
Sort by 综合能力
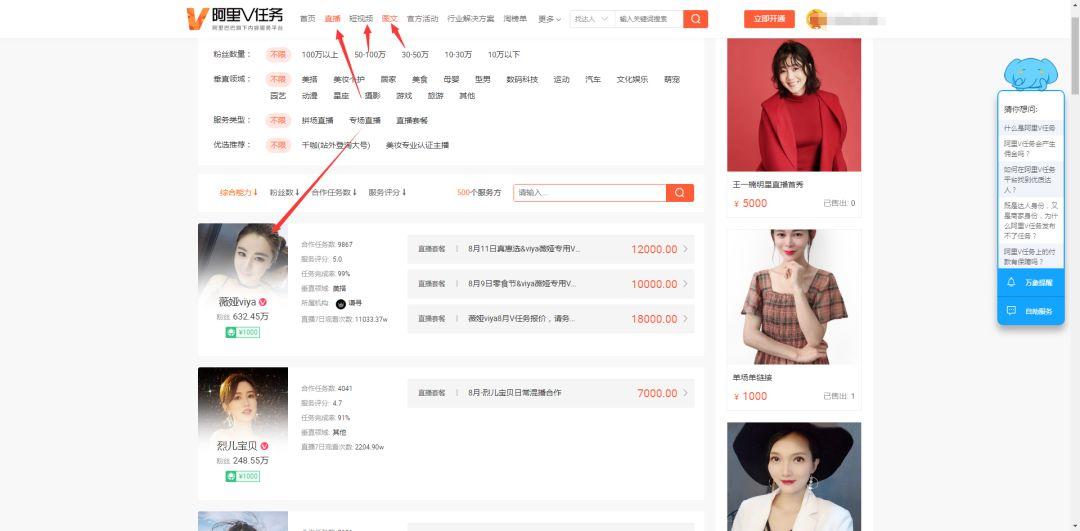click(x=239, y=193)
